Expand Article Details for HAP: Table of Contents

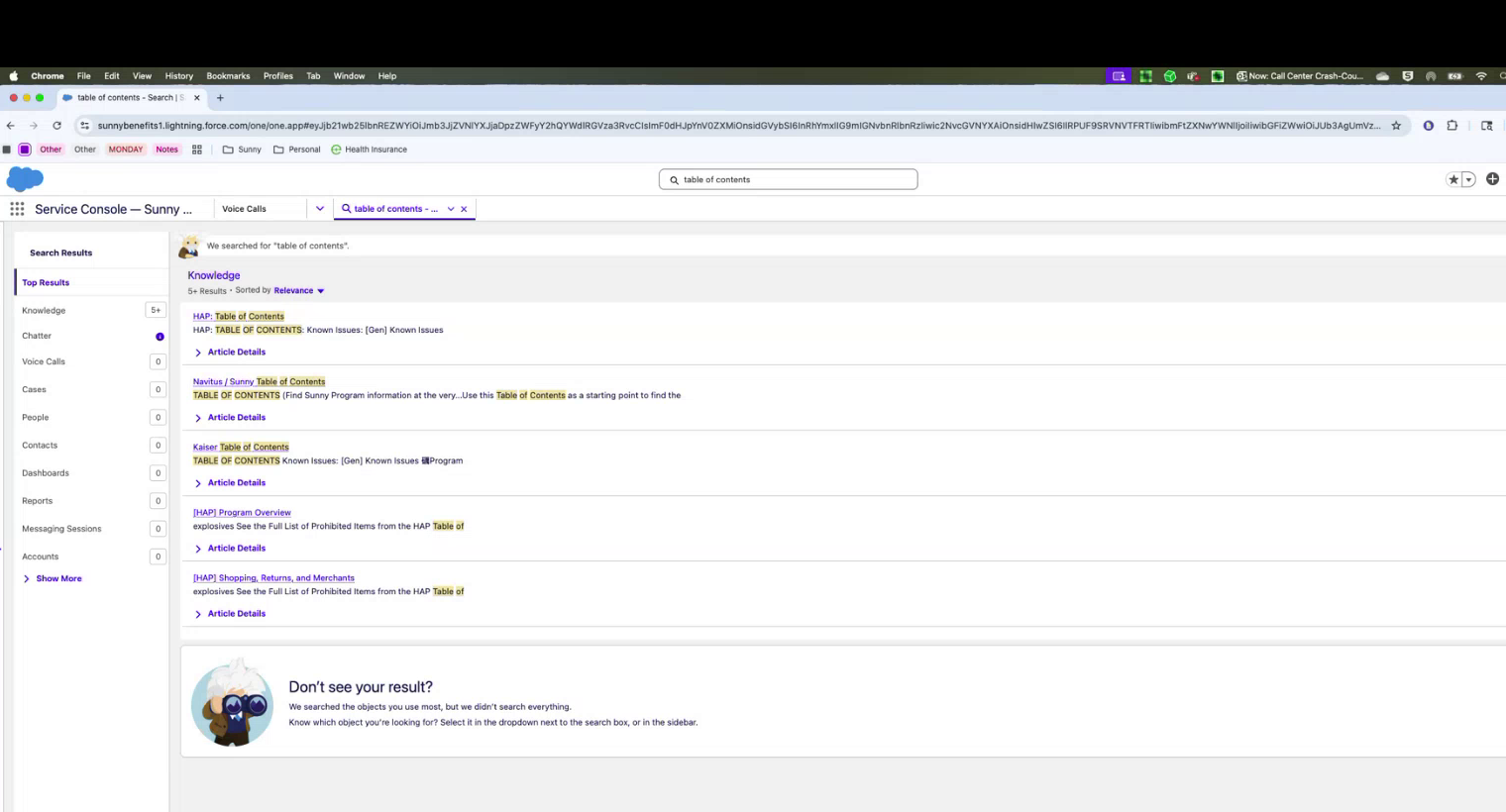tap(236, 353)
